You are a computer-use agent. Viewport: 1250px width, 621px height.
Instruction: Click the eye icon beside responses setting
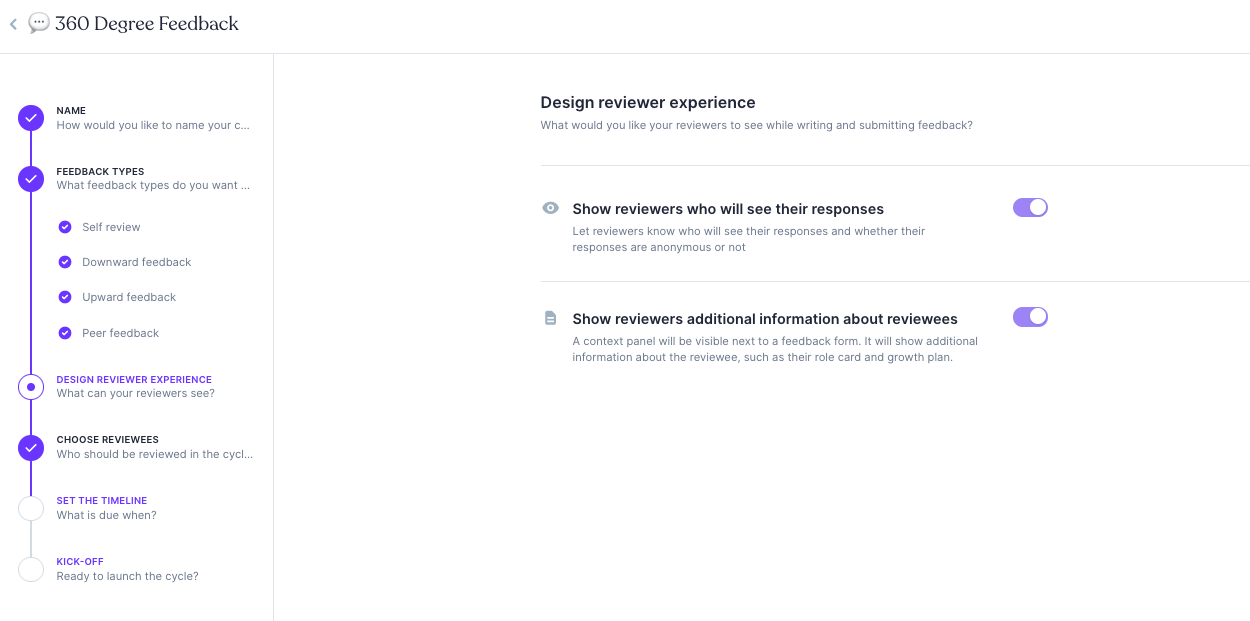(x=550, y=208)
